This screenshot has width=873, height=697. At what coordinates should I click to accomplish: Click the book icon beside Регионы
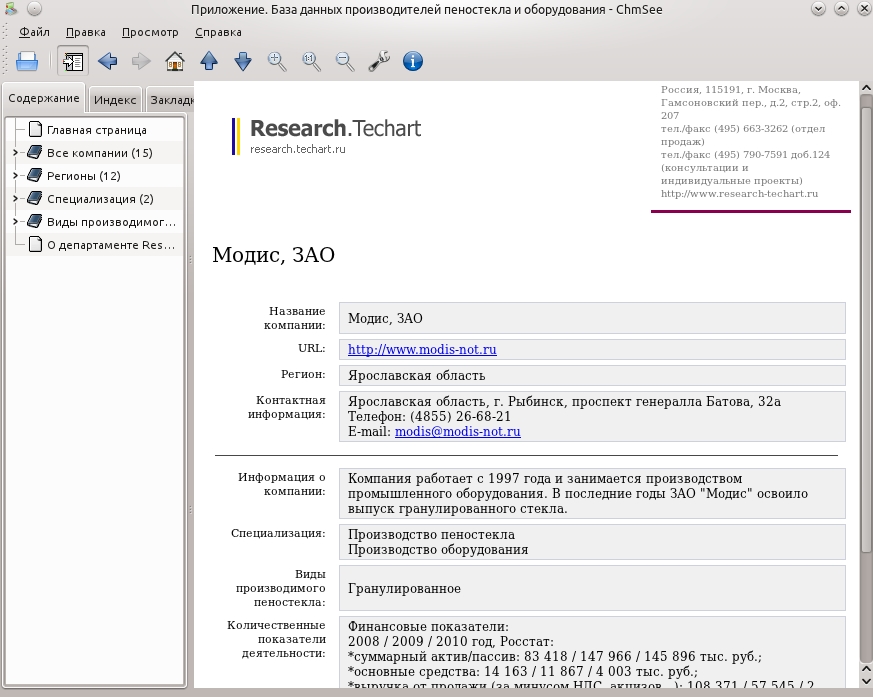tap(35, 175)
